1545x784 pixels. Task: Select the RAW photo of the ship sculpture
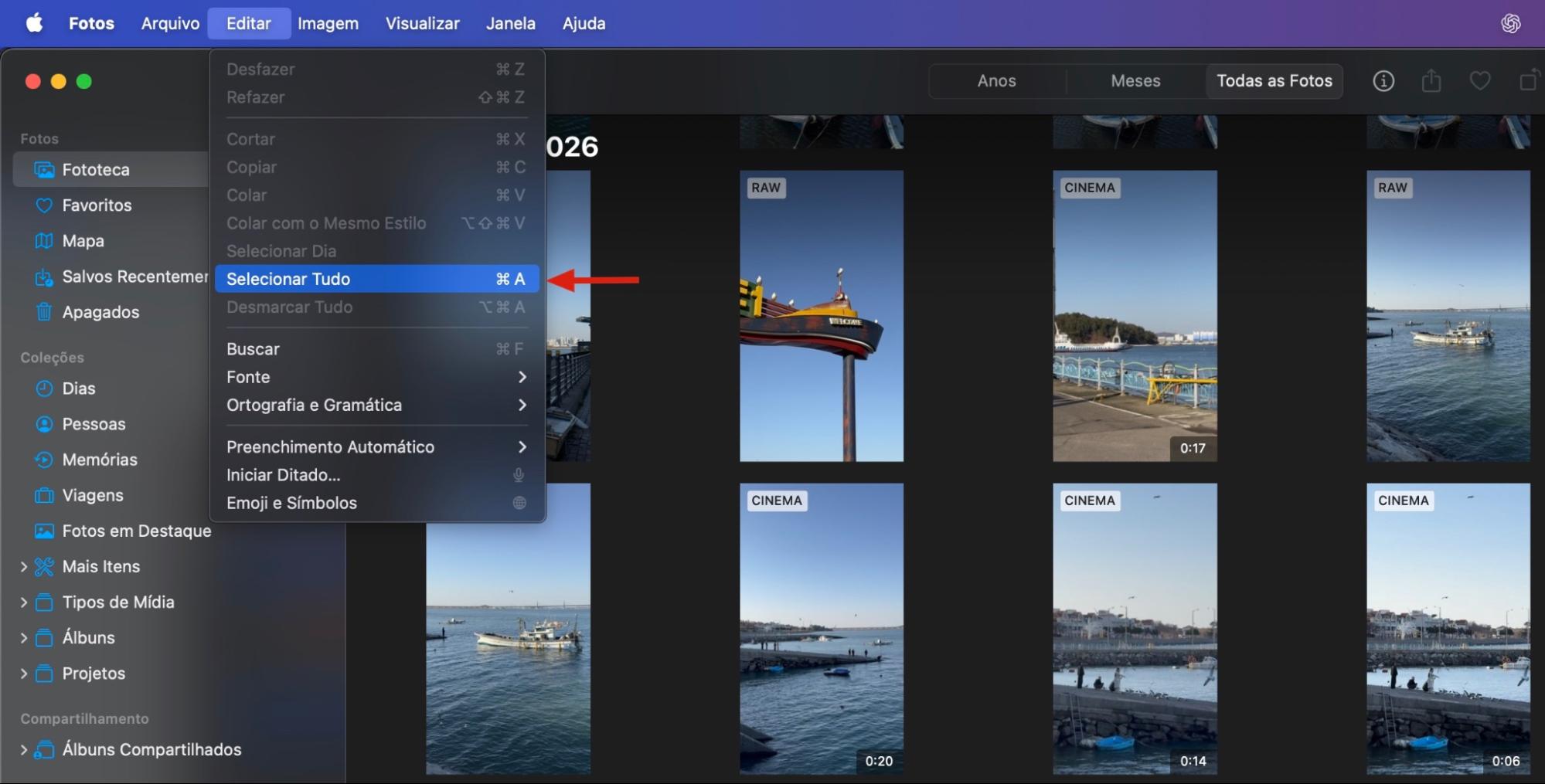(822, 316)
